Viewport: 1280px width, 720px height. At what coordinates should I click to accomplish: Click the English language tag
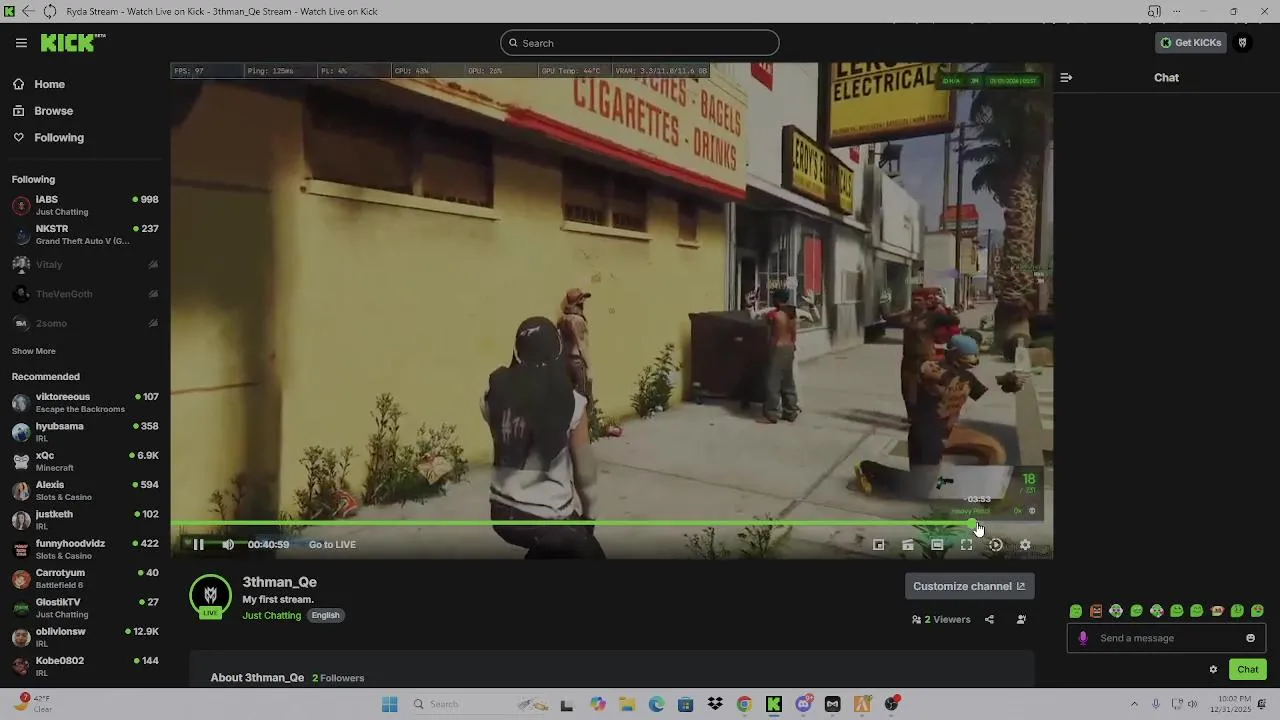325,616
